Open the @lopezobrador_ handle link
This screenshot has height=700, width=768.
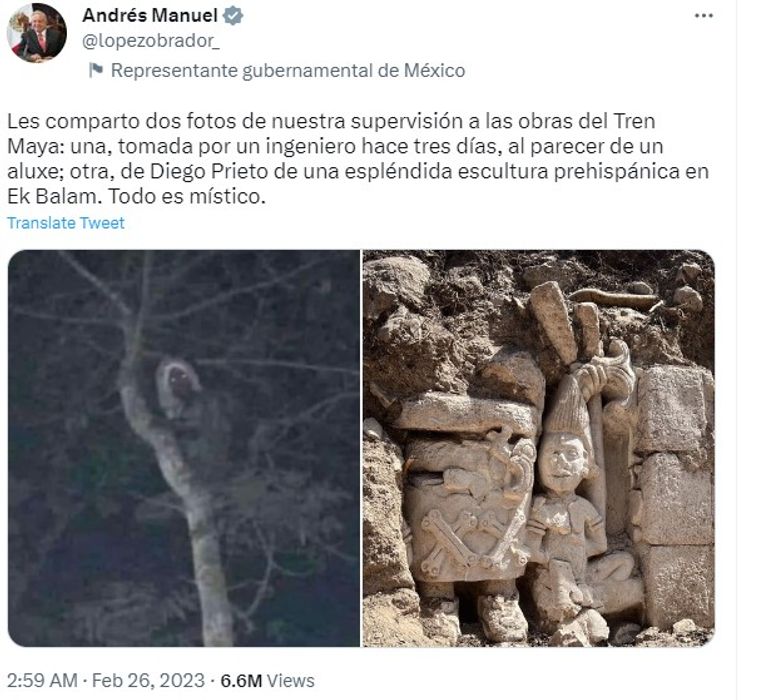pos(151,41)
